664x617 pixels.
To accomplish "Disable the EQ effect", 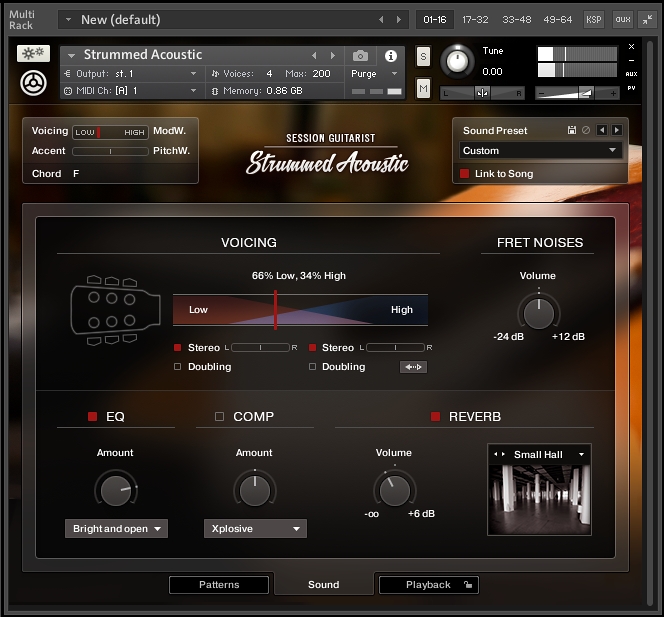I will coord(92,417).
